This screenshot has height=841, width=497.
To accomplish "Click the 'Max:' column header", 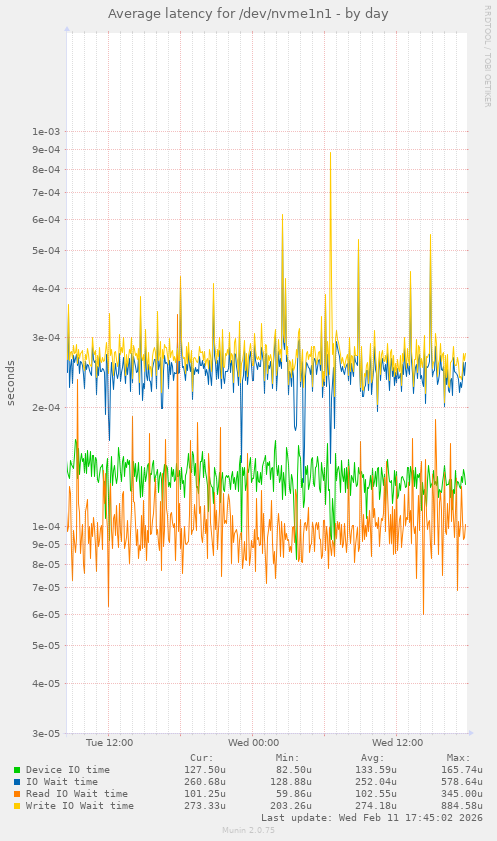I will pos(458,758).
